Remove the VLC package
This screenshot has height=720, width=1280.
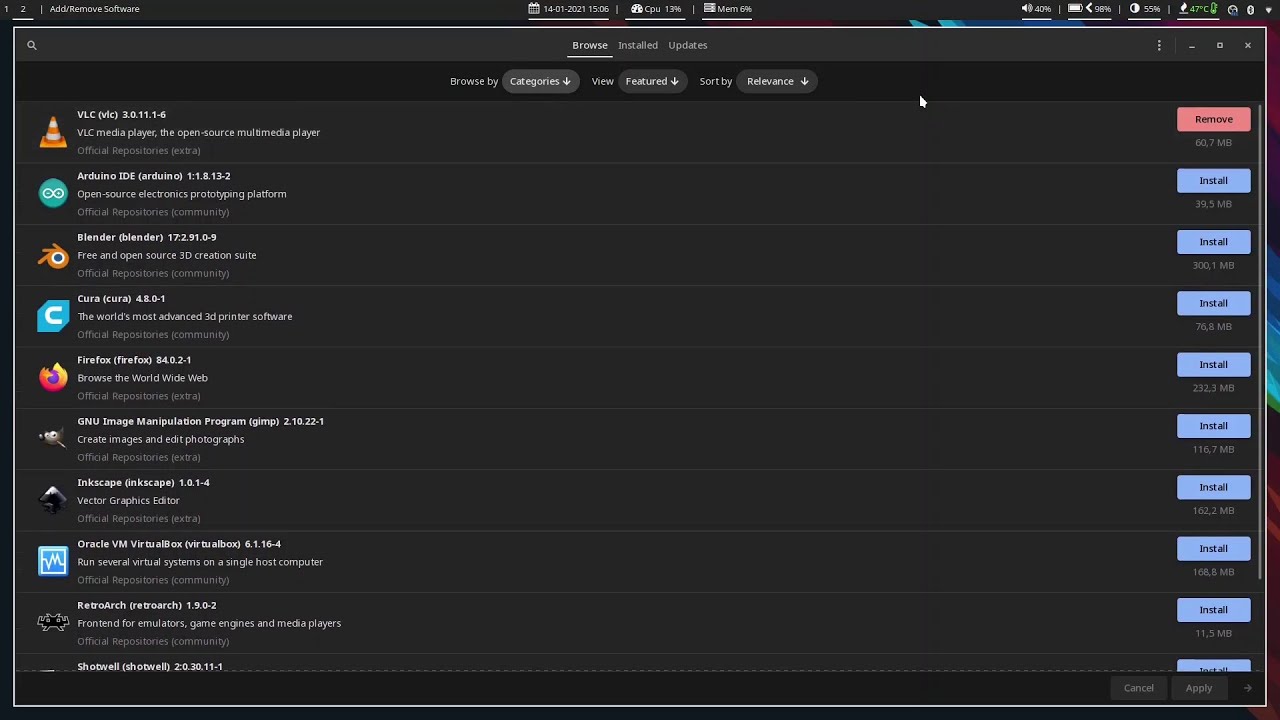(1213, 119)
